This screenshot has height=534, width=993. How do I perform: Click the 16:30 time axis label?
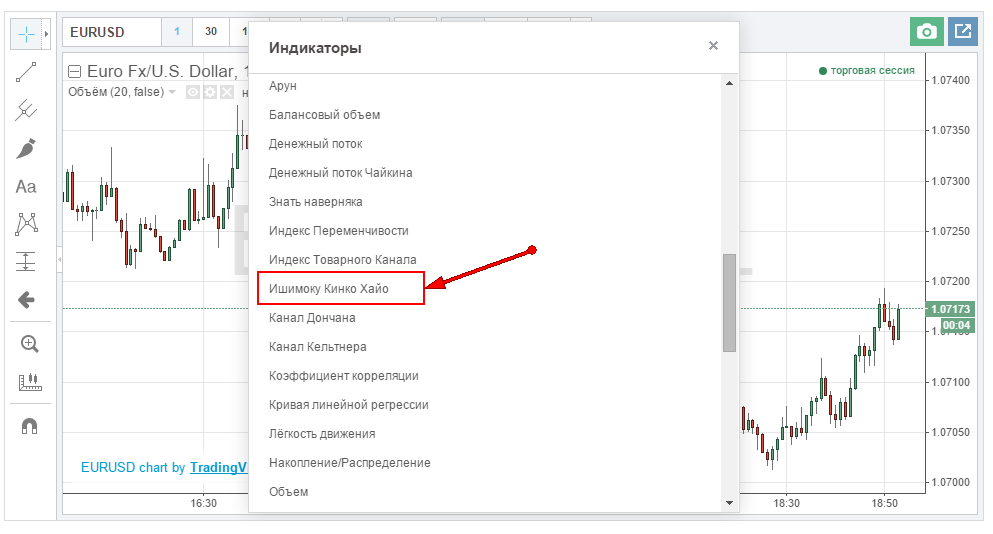coord(203,504)
